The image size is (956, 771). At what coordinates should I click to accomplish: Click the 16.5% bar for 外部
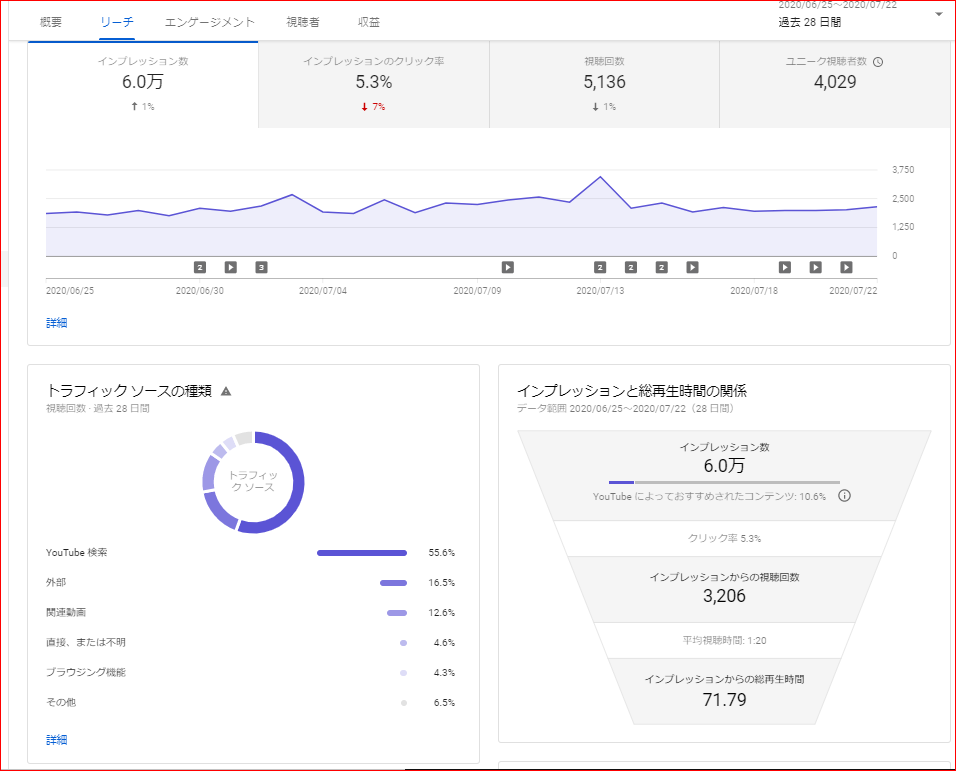(393, 583)
